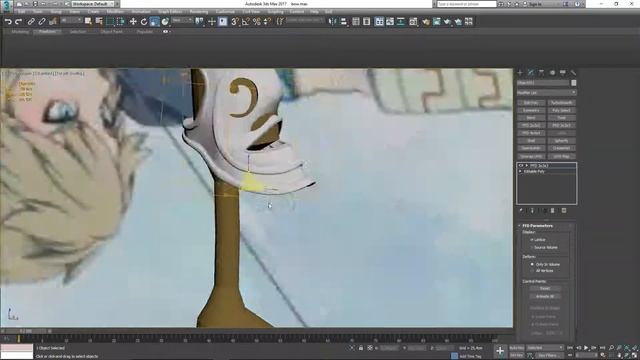Toggle FFD 3x3x3 modifier visibility eye

[x=521, y=166]
